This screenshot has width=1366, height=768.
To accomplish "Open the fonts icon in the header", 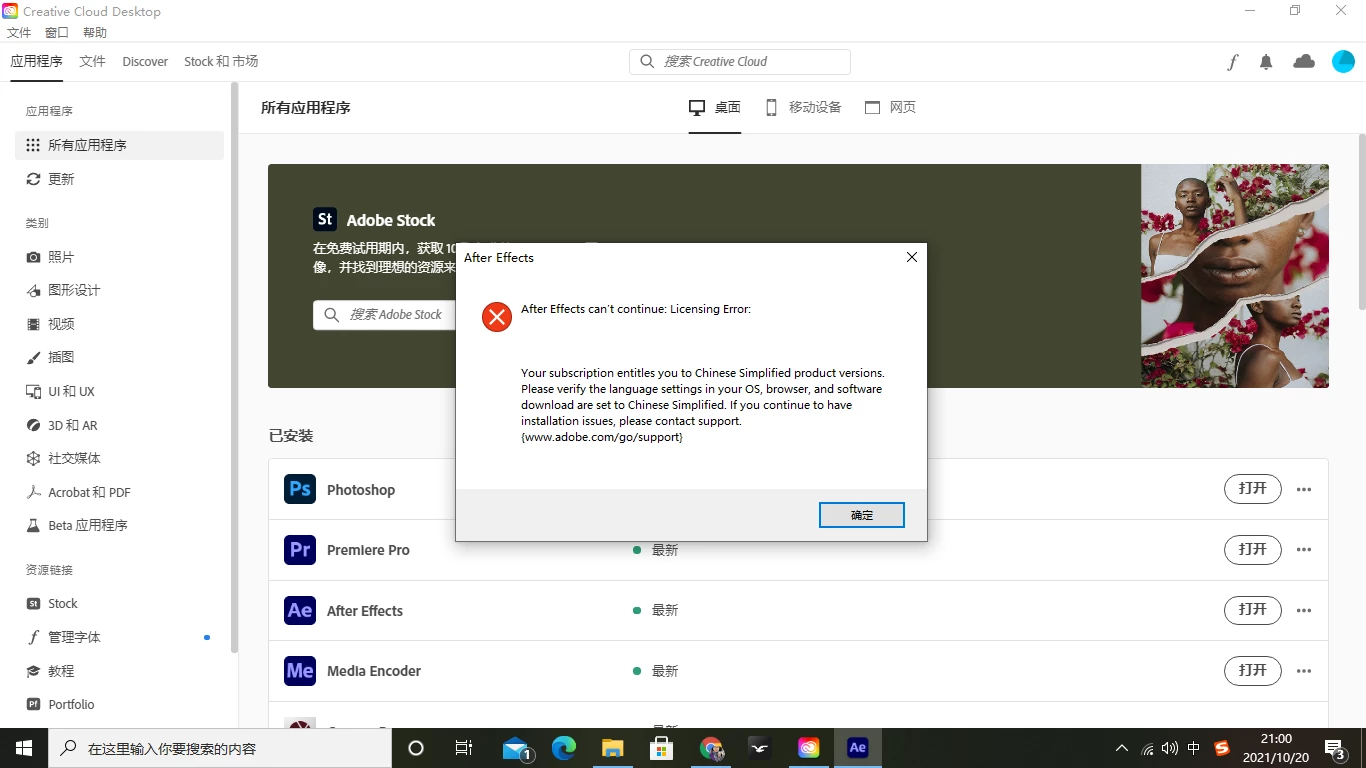I will pos(1233,62).
